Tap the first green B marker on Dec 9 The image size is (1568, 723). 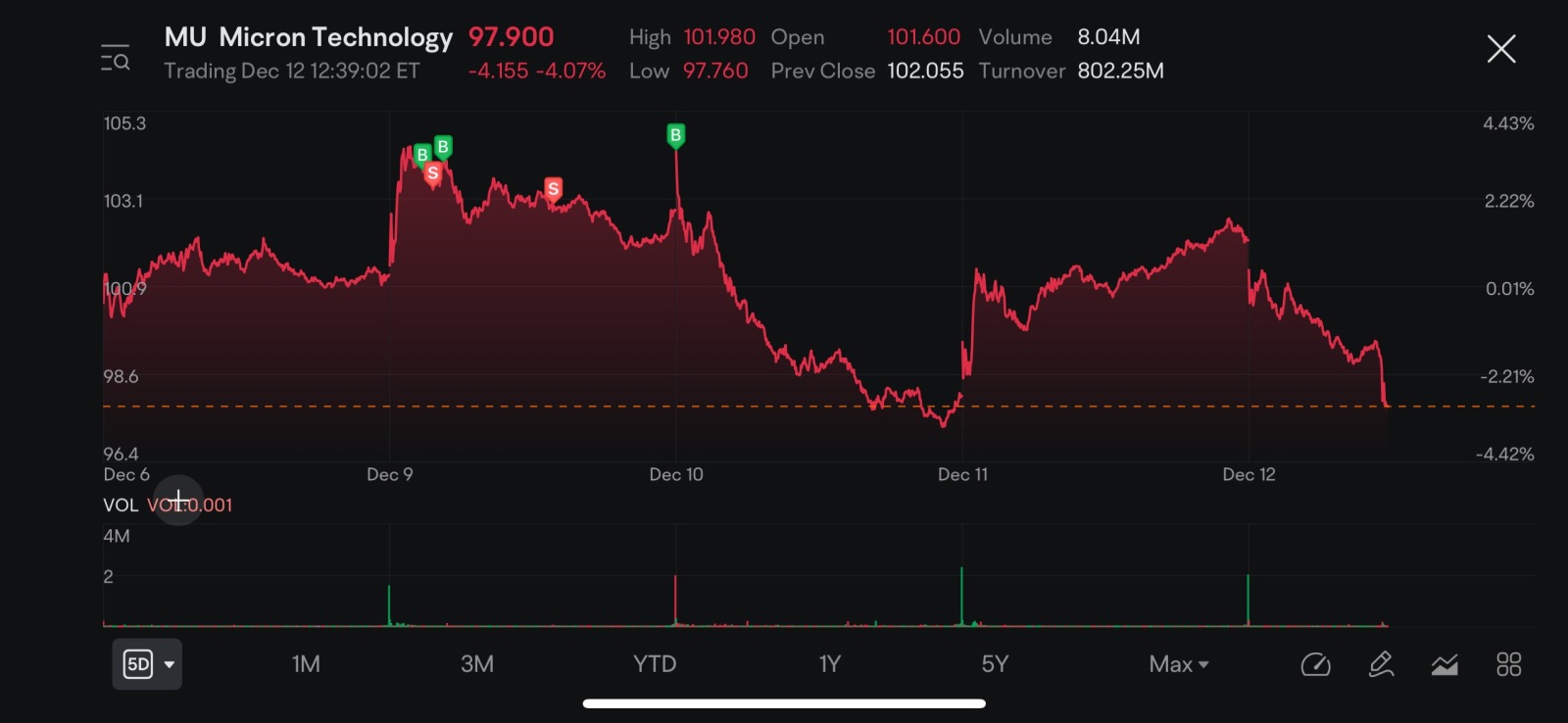(x=422, y=155)
